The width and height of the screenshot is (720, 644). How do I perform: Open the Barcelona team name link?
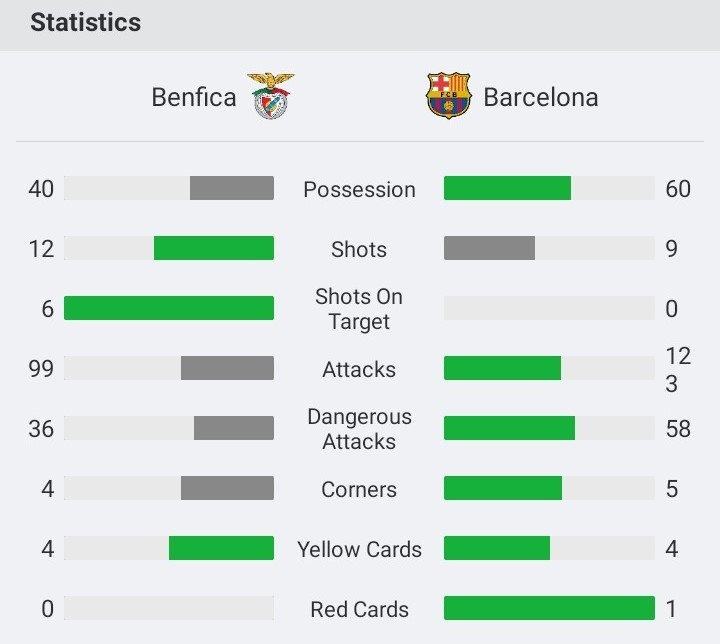540,97
